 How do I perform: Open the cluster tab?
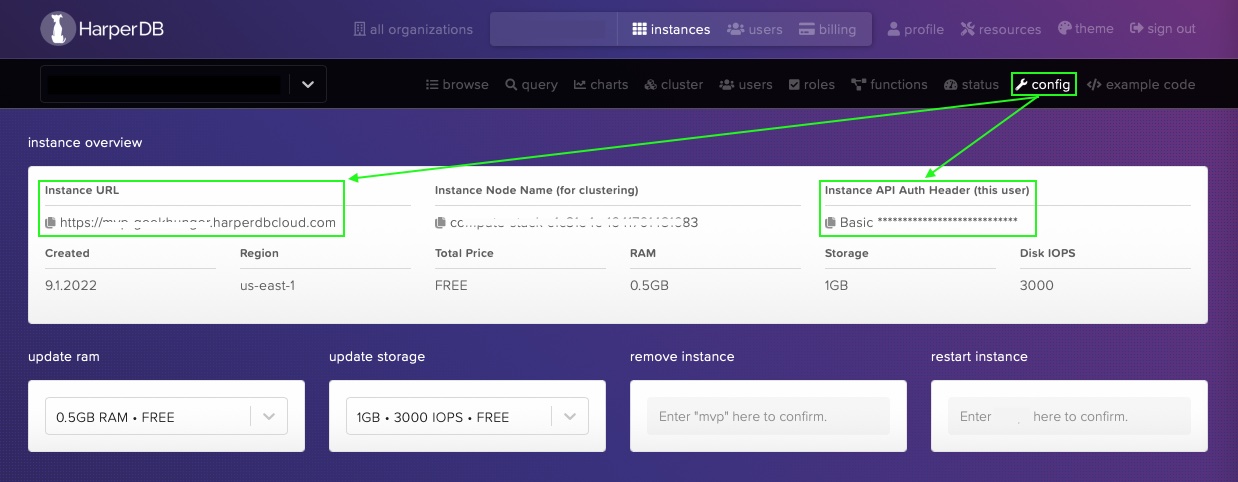click(x=674, y=85)
